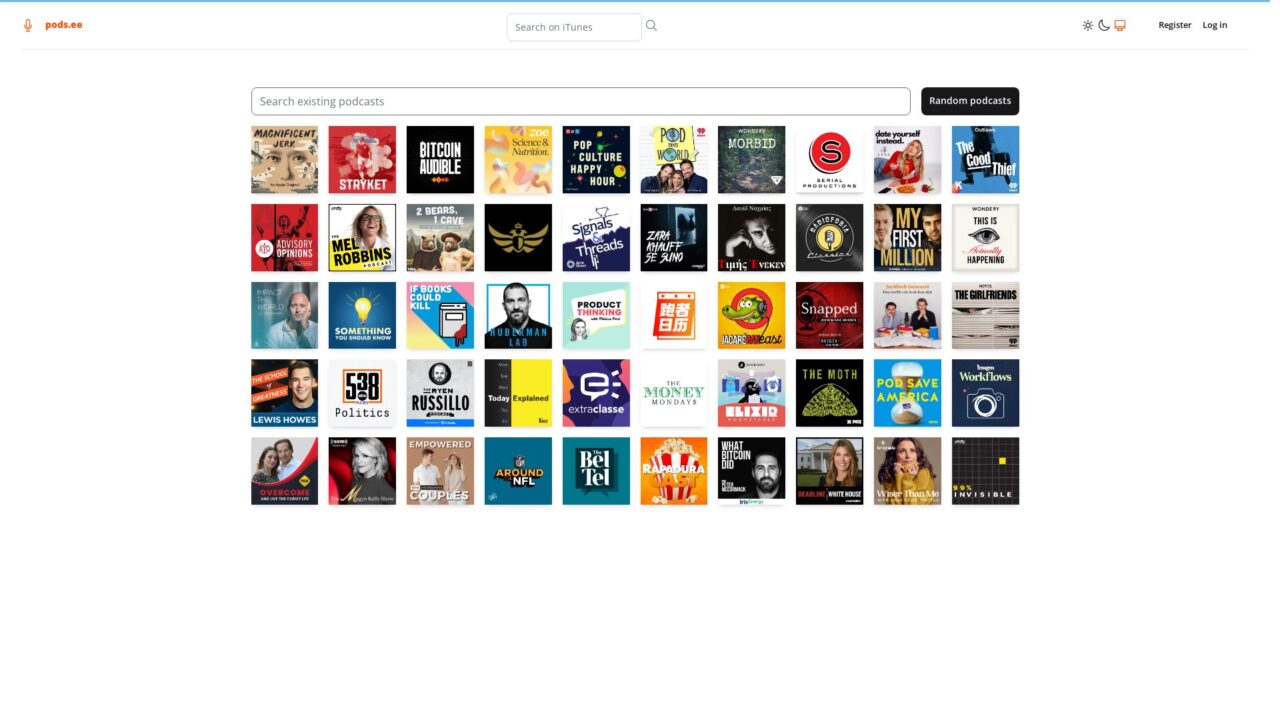Click the Search on iTunes field
Screen dimensions: 1280x720
coord(573,27)
